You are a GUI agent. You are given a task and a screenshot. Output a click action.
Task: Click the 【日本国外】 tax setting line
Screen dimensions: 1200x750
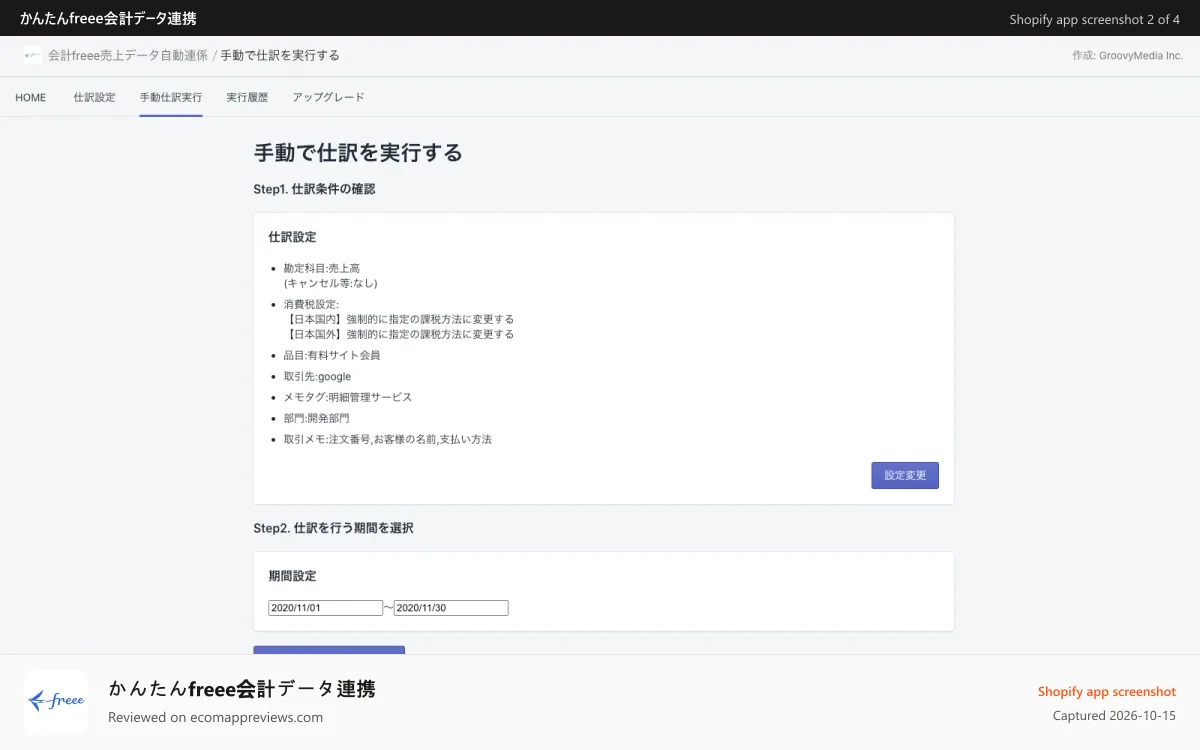[x=399, y=334]
